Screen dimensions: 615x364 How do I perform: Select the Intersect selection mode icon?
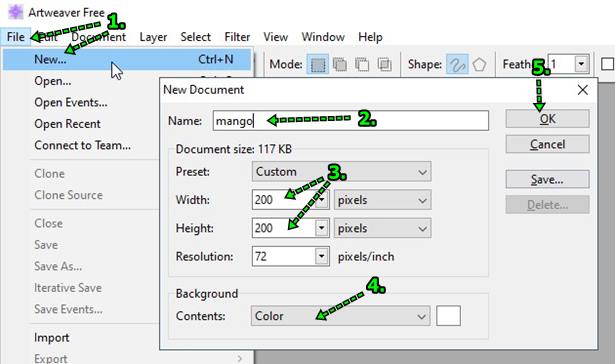(x=384, y=64)
